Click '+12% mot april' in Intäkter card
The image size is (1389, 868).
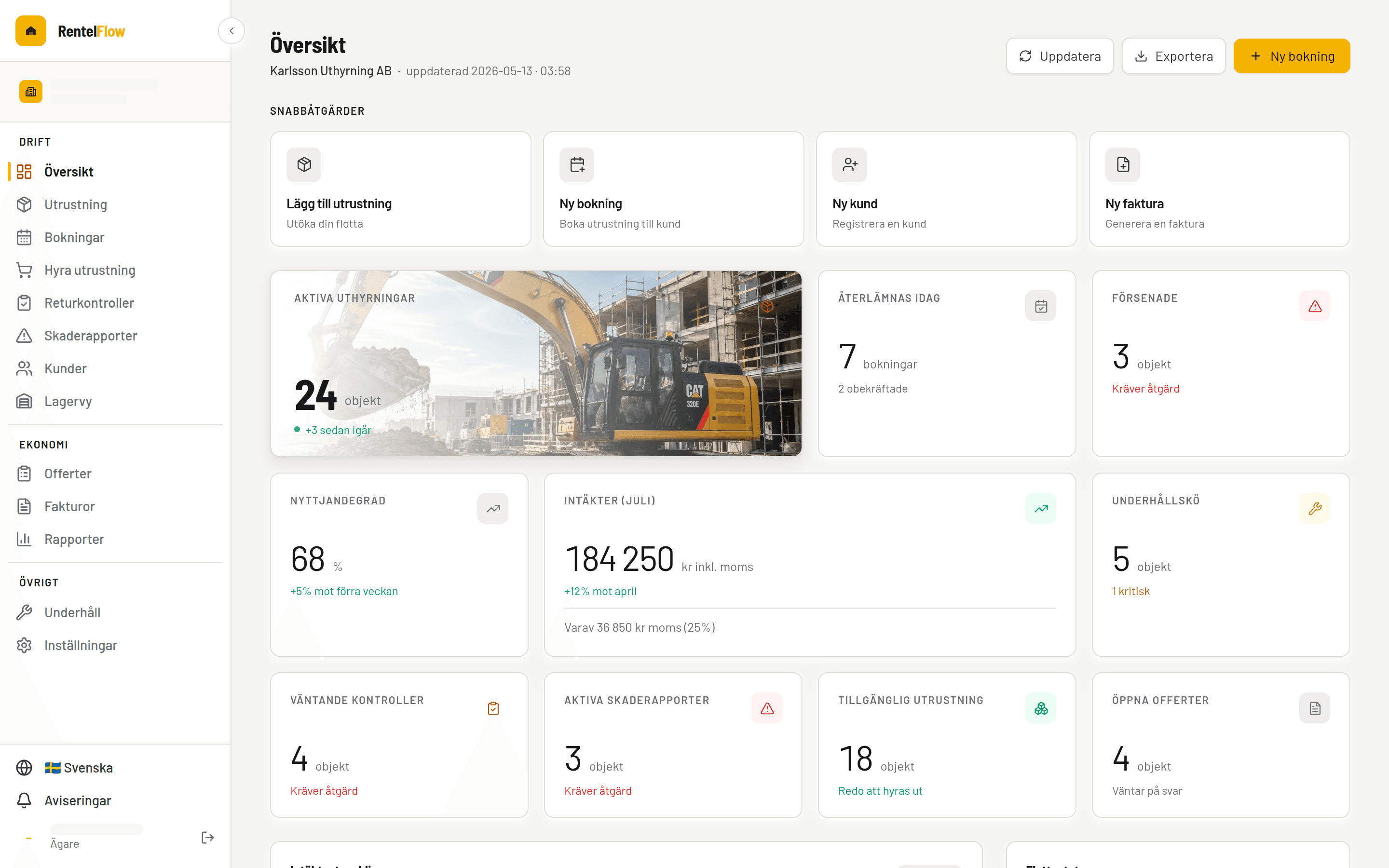pyautogui.click(x=600, y=591)
